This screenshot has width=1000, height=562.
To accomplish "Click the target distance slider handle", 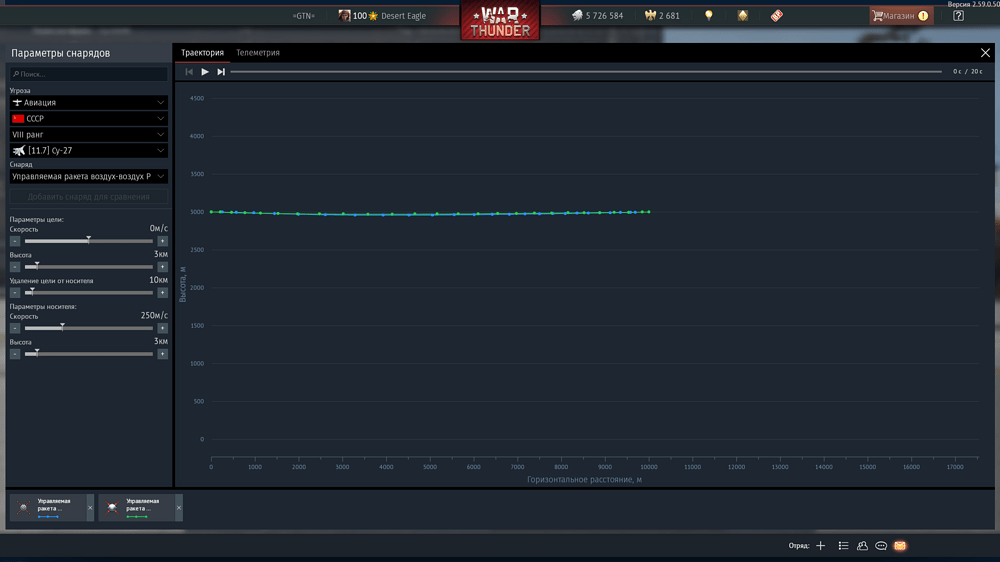I will [32, 292].
